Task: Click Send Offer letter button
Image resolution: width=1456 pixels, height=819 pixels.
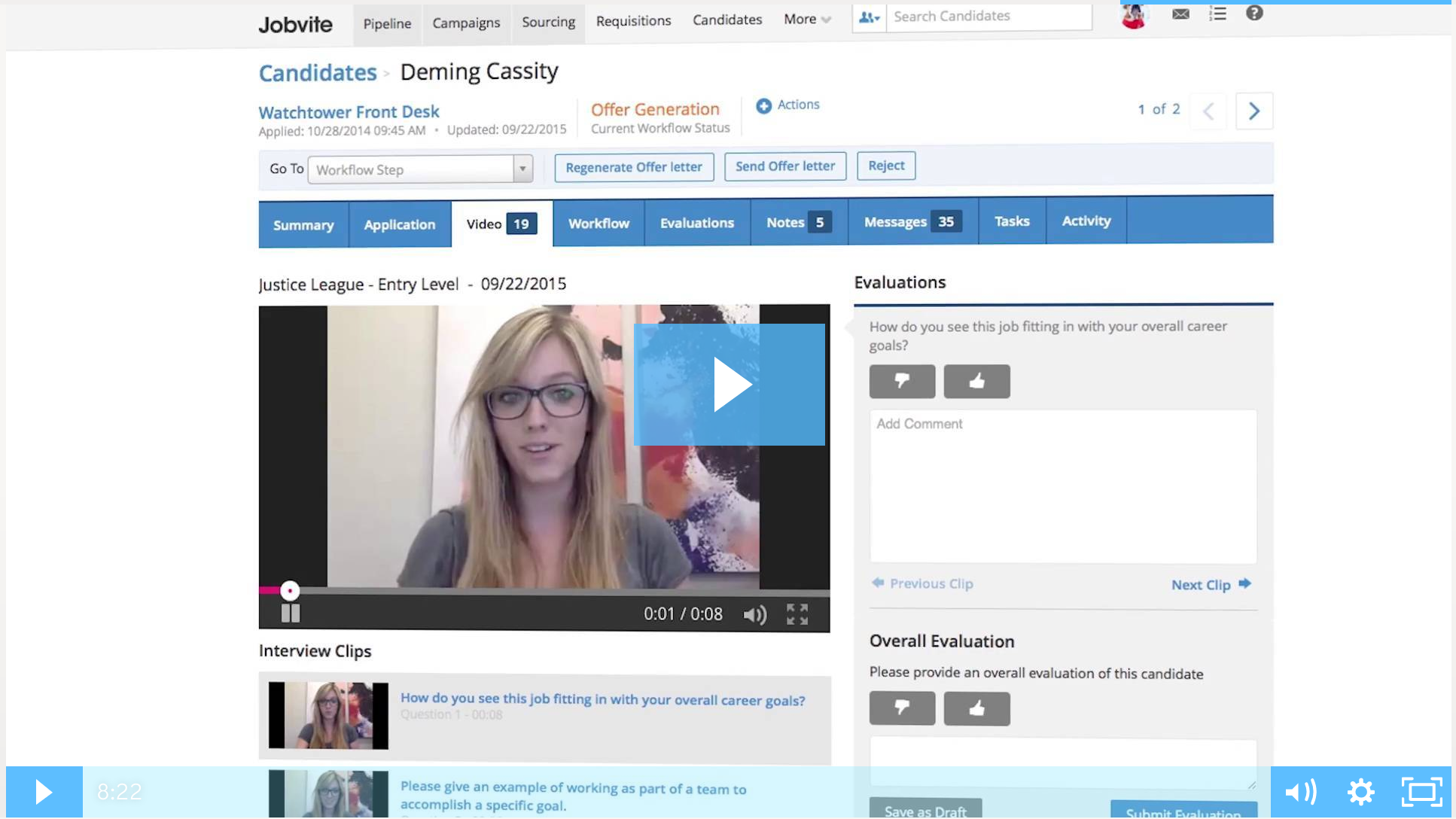Action: (785, 166)
